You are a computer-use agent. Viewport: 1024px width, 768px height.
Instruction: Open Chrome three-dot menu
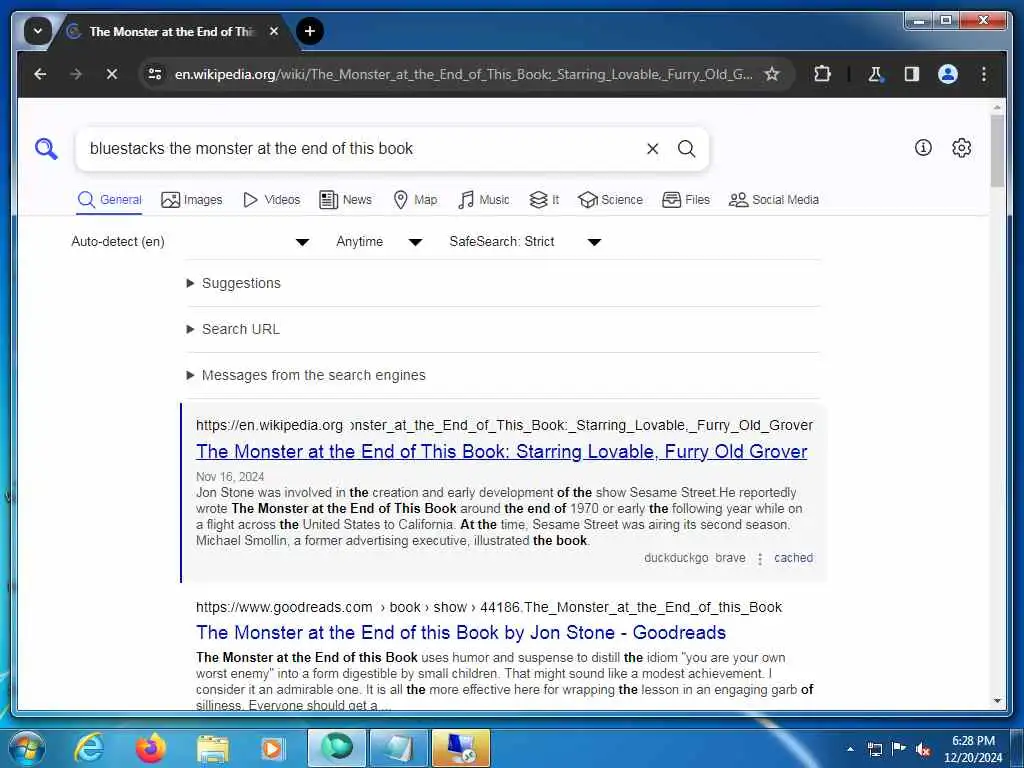click(x=984, y=74)
